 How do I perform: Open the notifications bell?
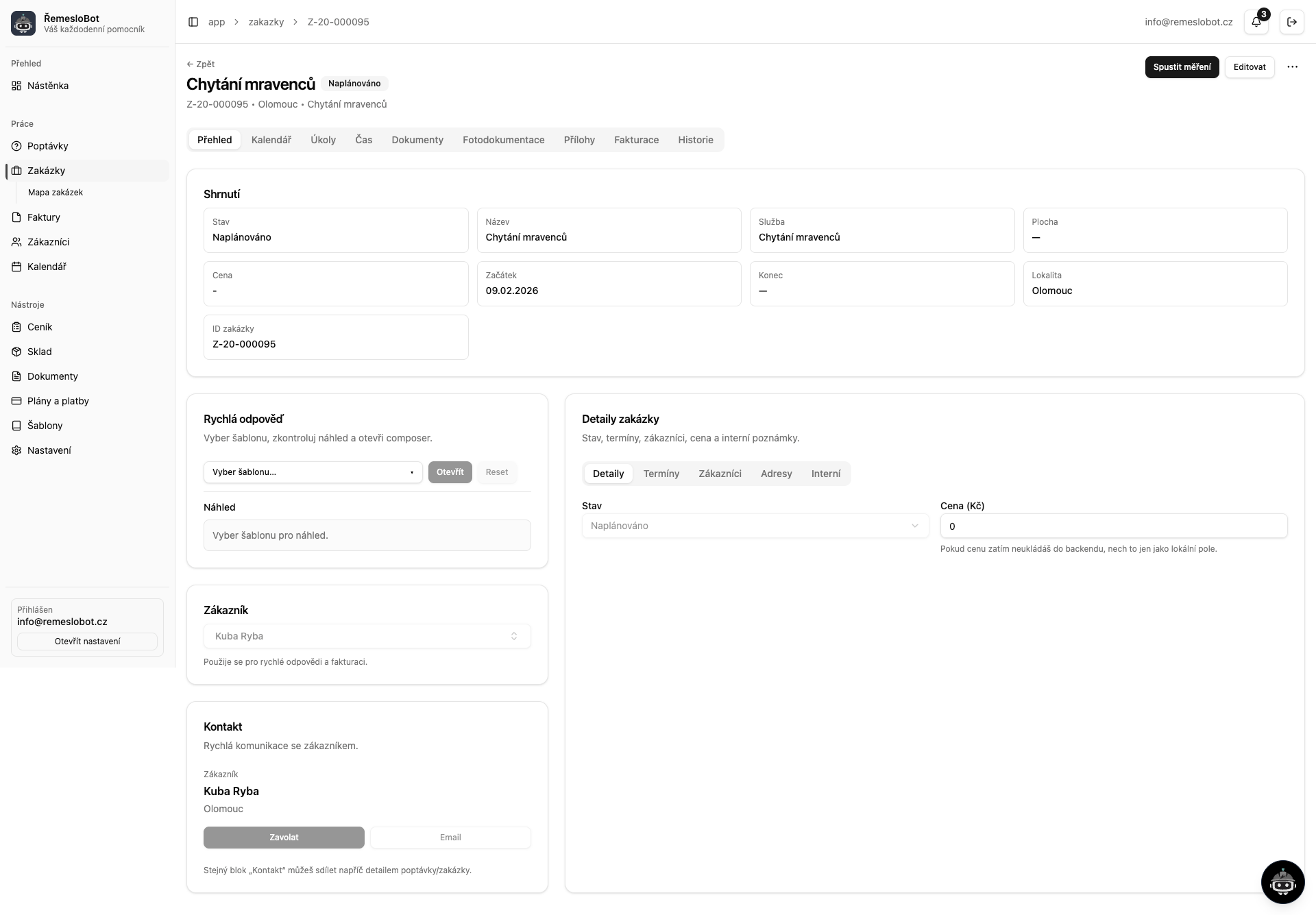point(1256,22)
